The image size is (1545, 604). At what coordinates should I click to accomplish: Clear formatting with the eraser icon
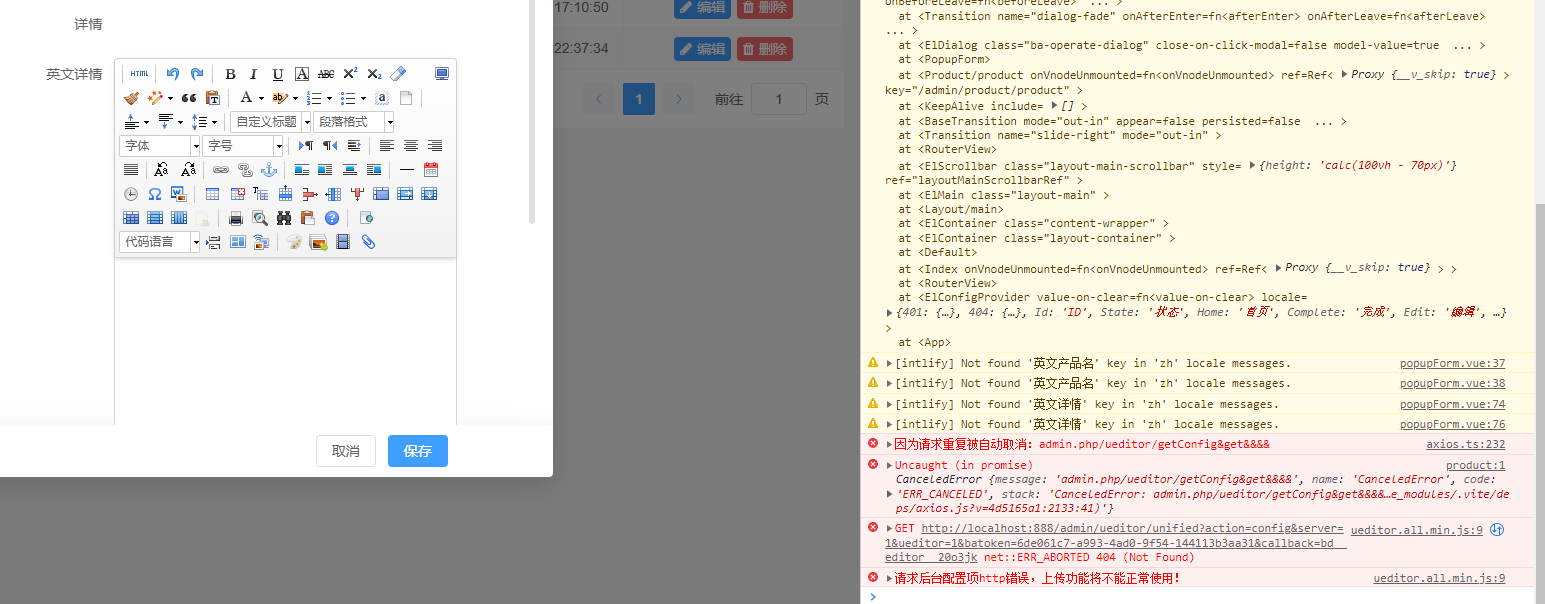pos(398,74)
